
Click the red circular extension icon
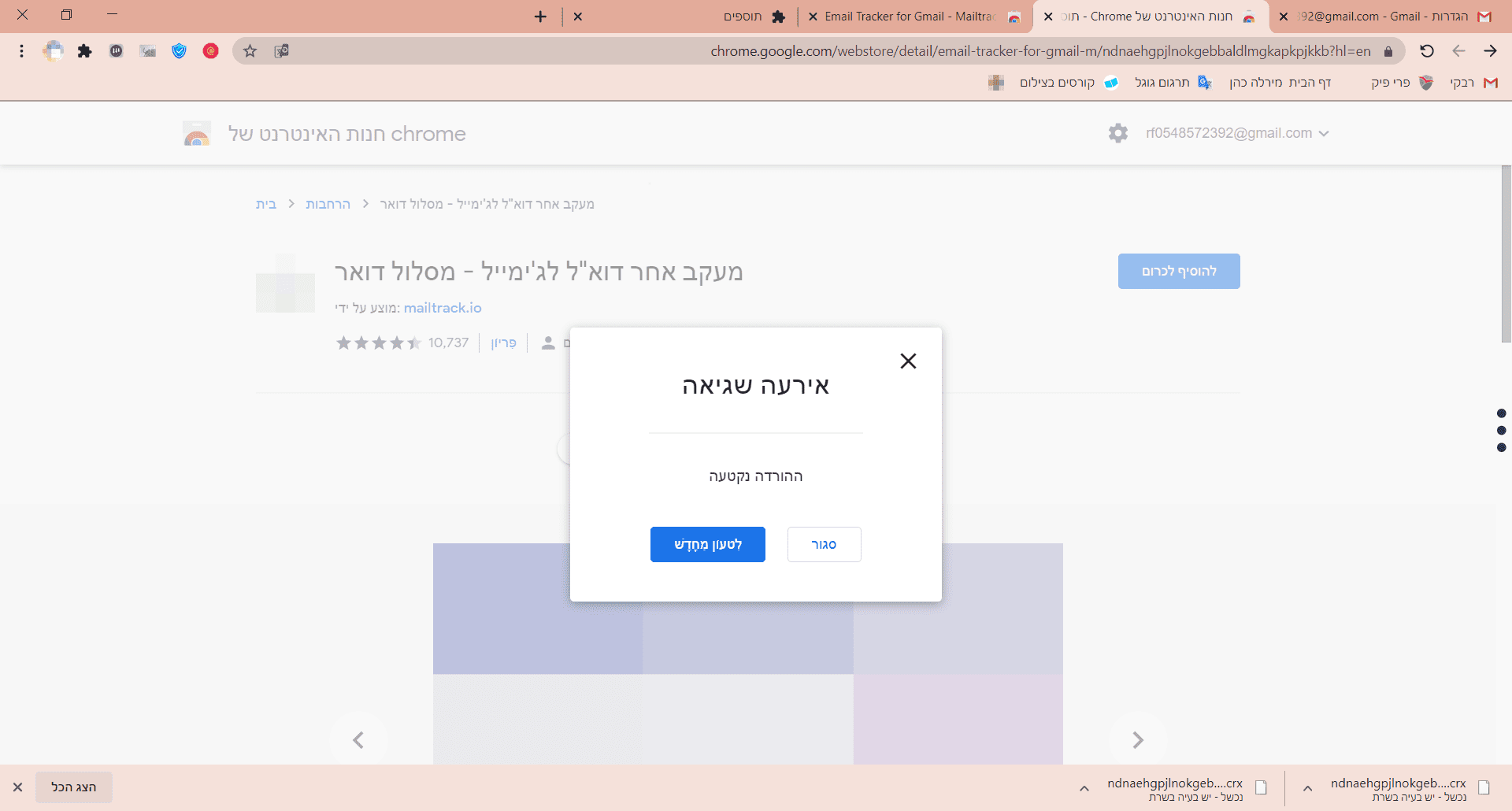coord(210,50)
